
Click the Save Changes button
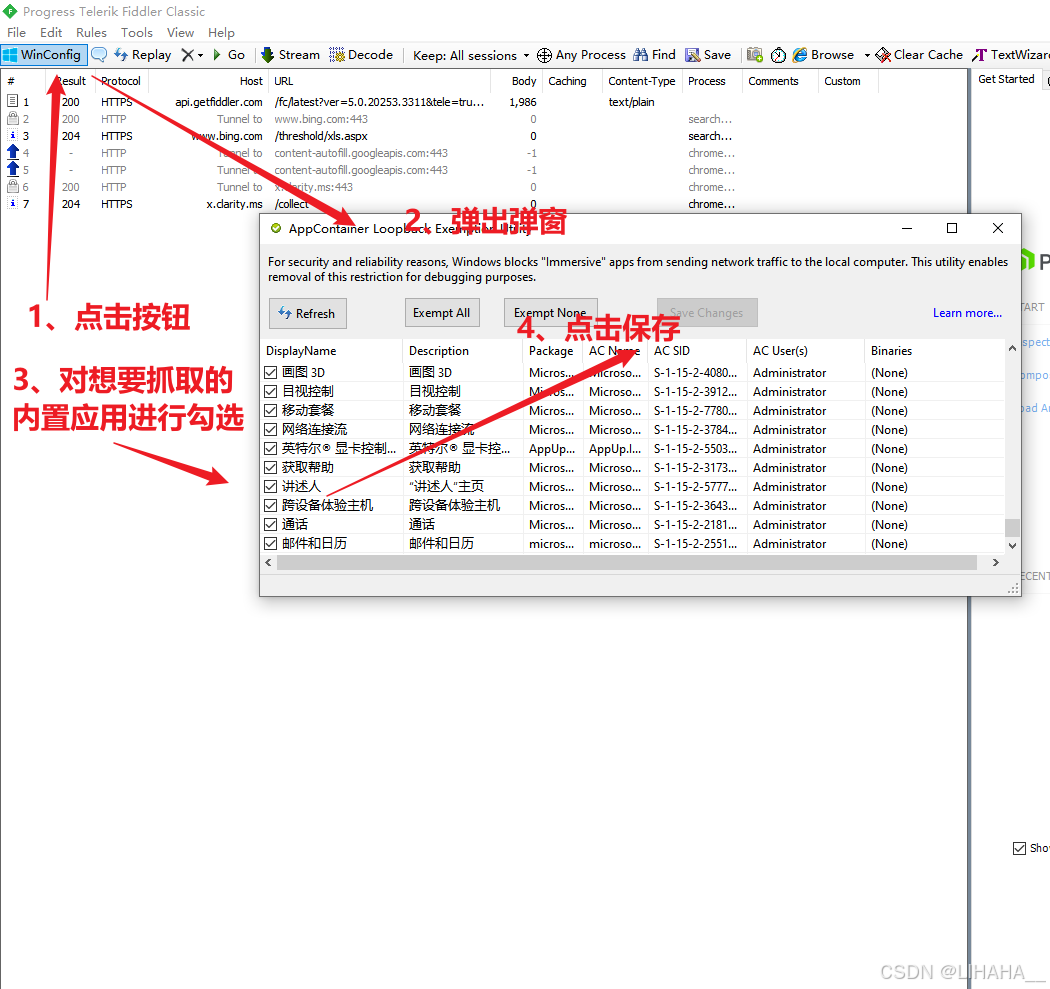[x=707, y=313]
